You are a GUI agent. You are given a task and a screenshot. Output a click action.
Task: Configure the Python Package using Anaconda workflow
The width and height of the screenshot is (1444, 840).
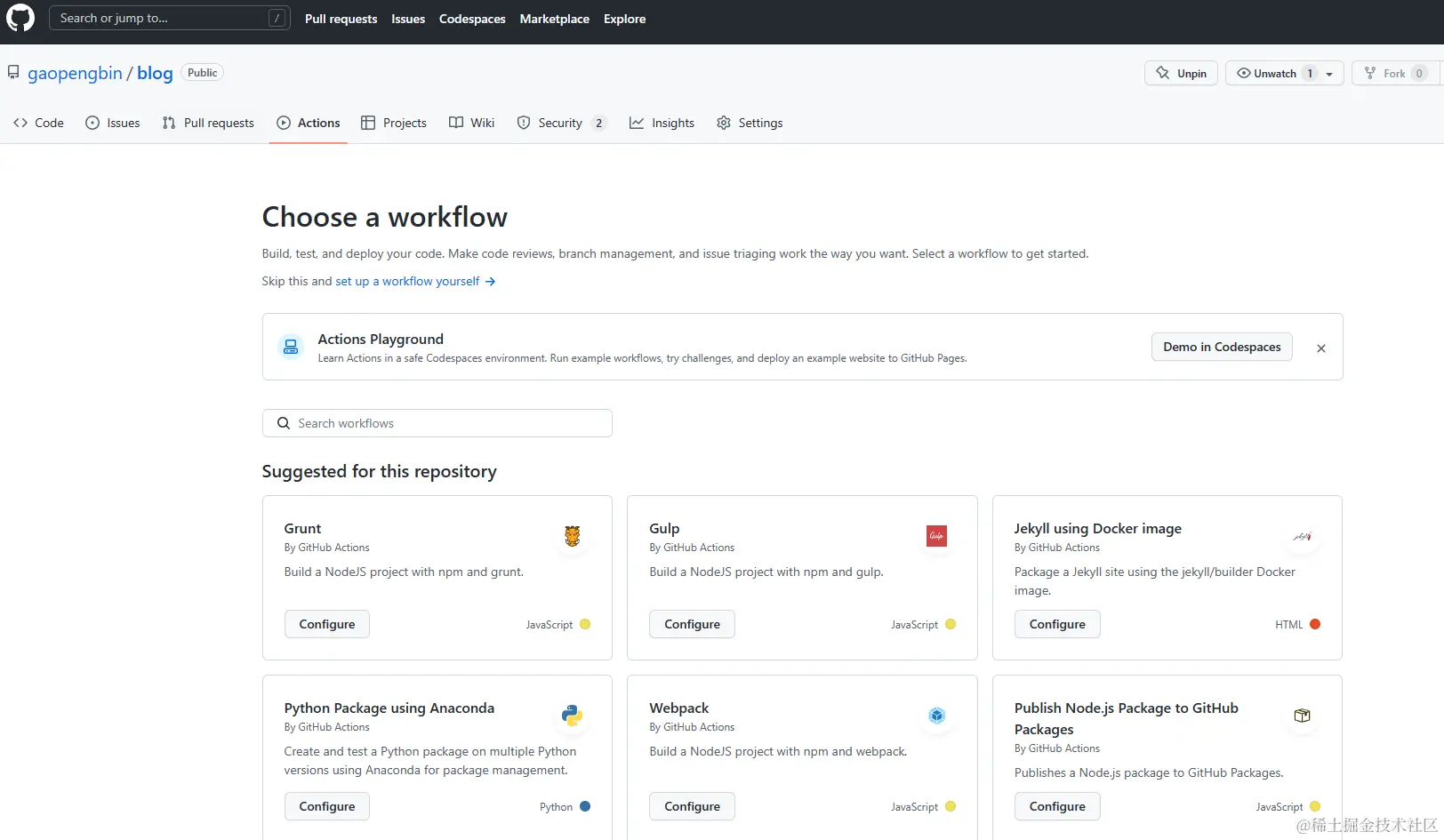[327, 806]
